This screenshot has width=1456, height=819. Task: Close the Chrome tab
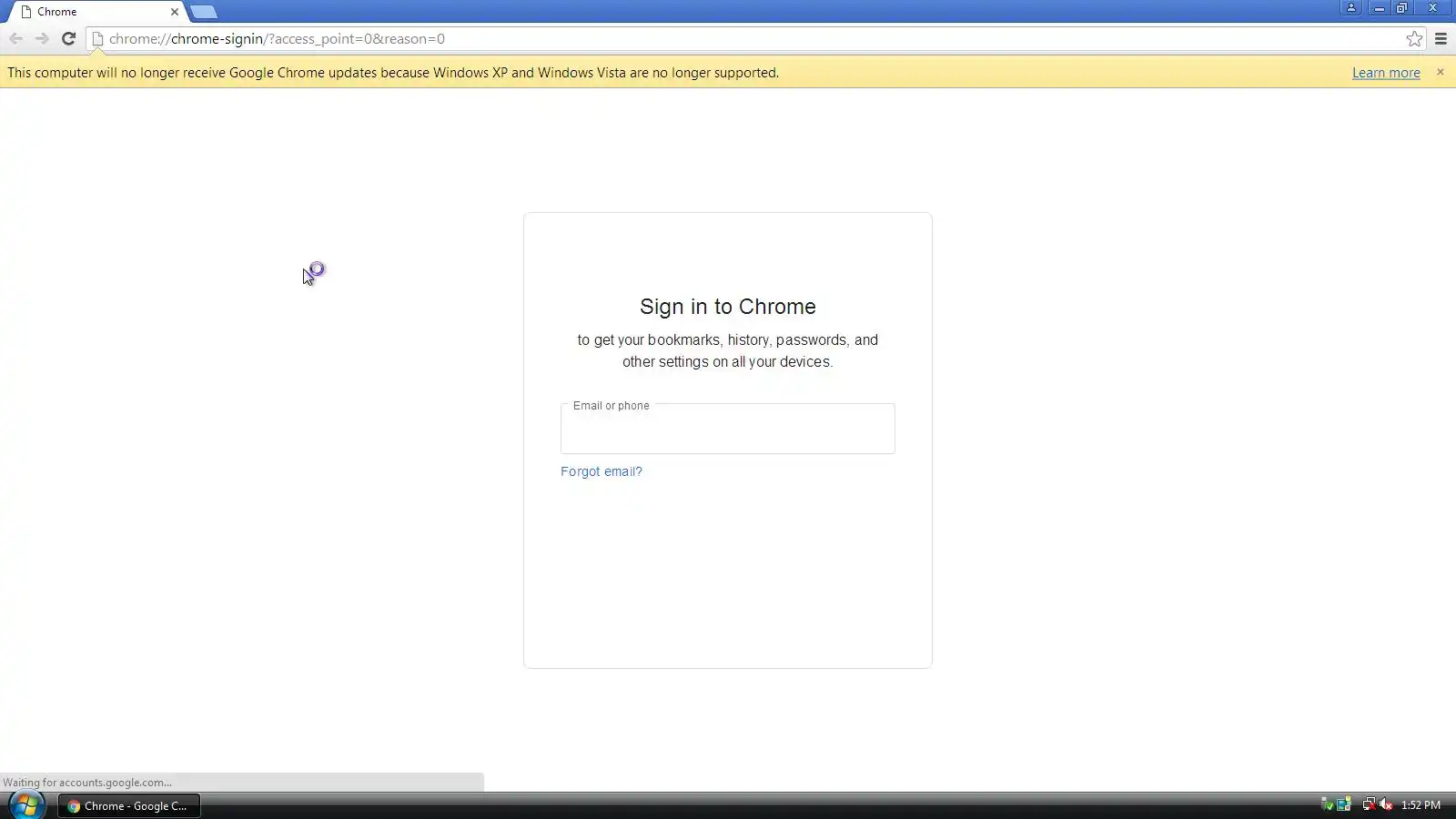(175, 12)
